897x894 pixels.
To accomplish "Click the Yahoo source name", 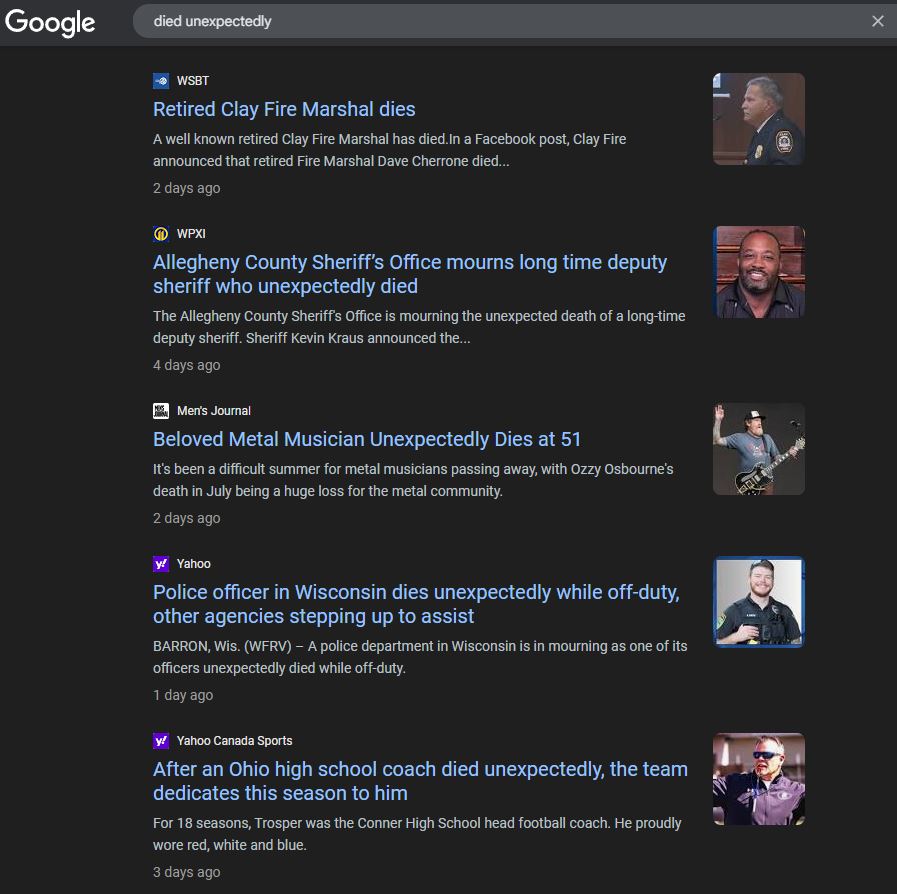I will [193, 563].
